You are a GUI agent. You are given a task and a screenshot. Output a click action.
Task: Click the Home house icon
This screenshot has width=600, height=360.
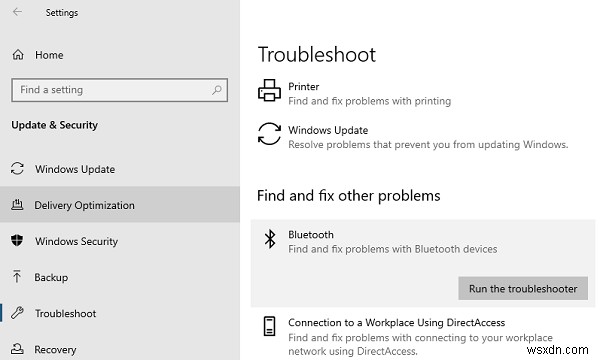pos(18,55)
